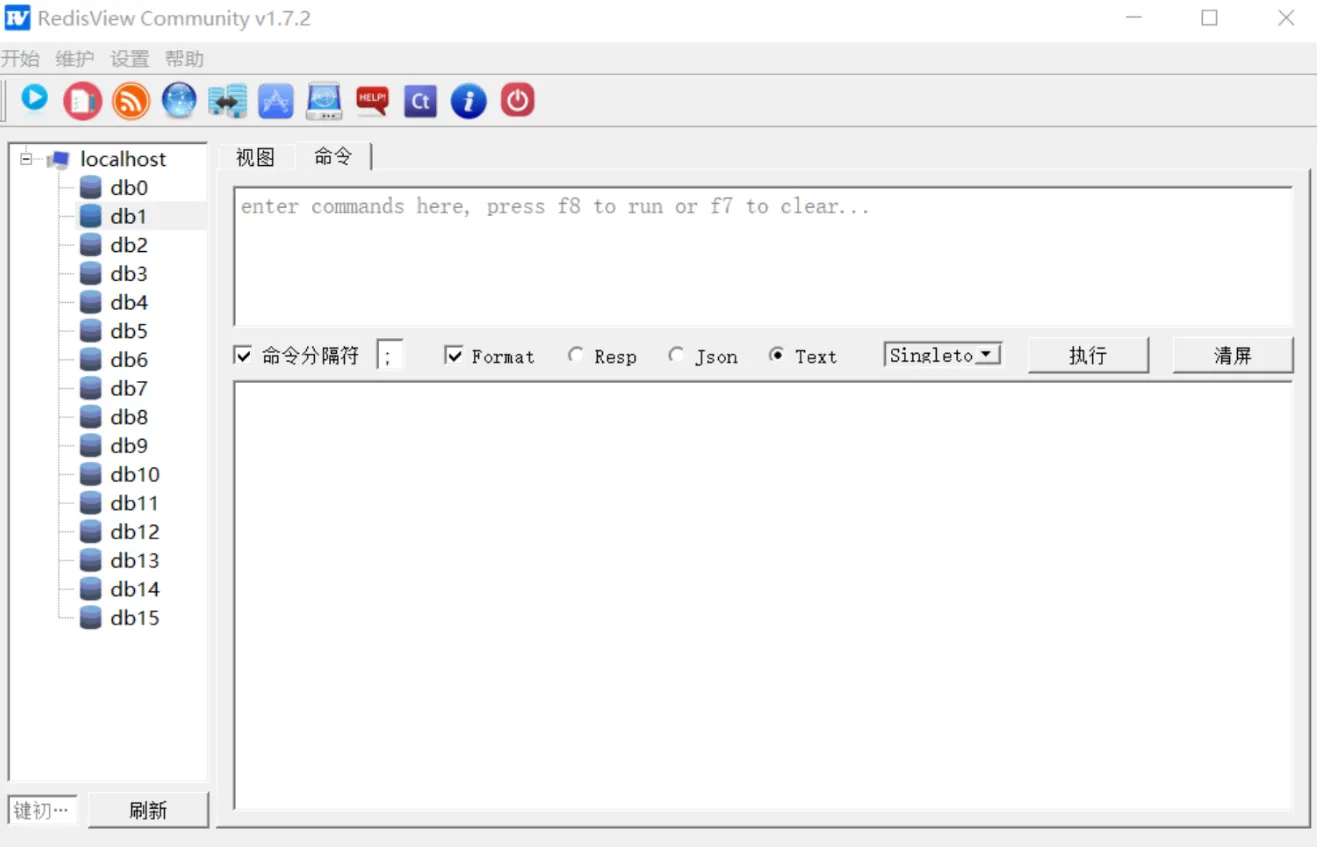
Task: Minimize the RedisView window
Action: [x=1133, y=18]
